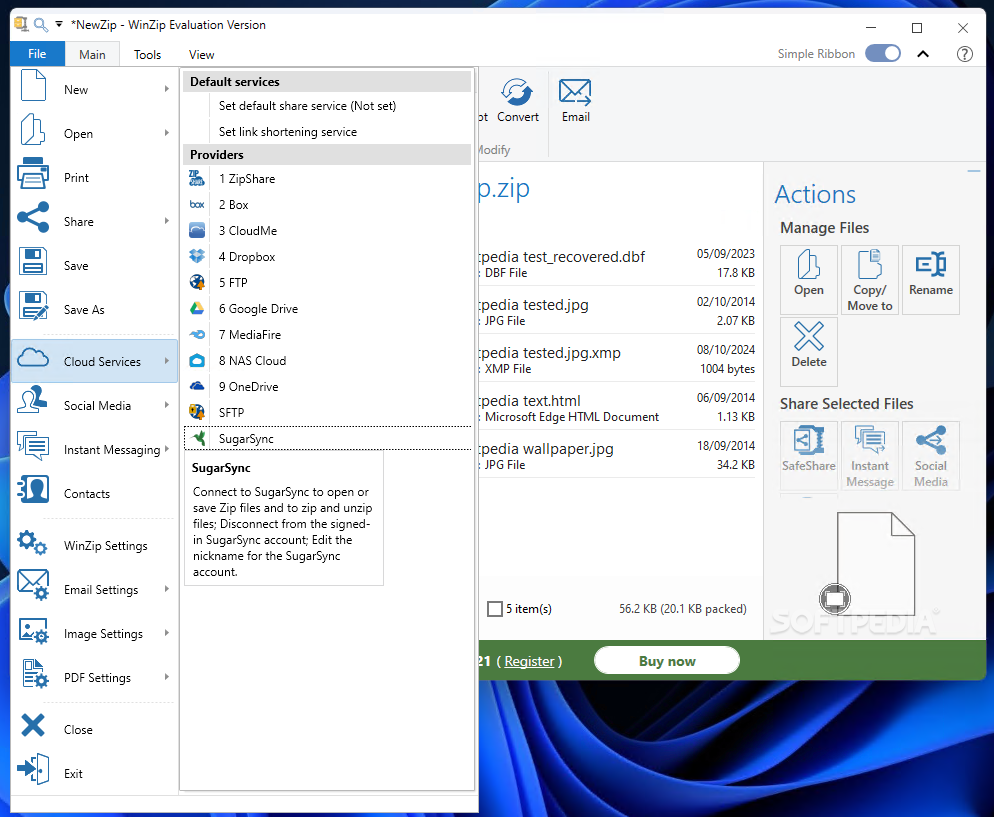Toggle the Simple Ribbon switch
This screenshot has width=994, height=817.
point(883,53)
